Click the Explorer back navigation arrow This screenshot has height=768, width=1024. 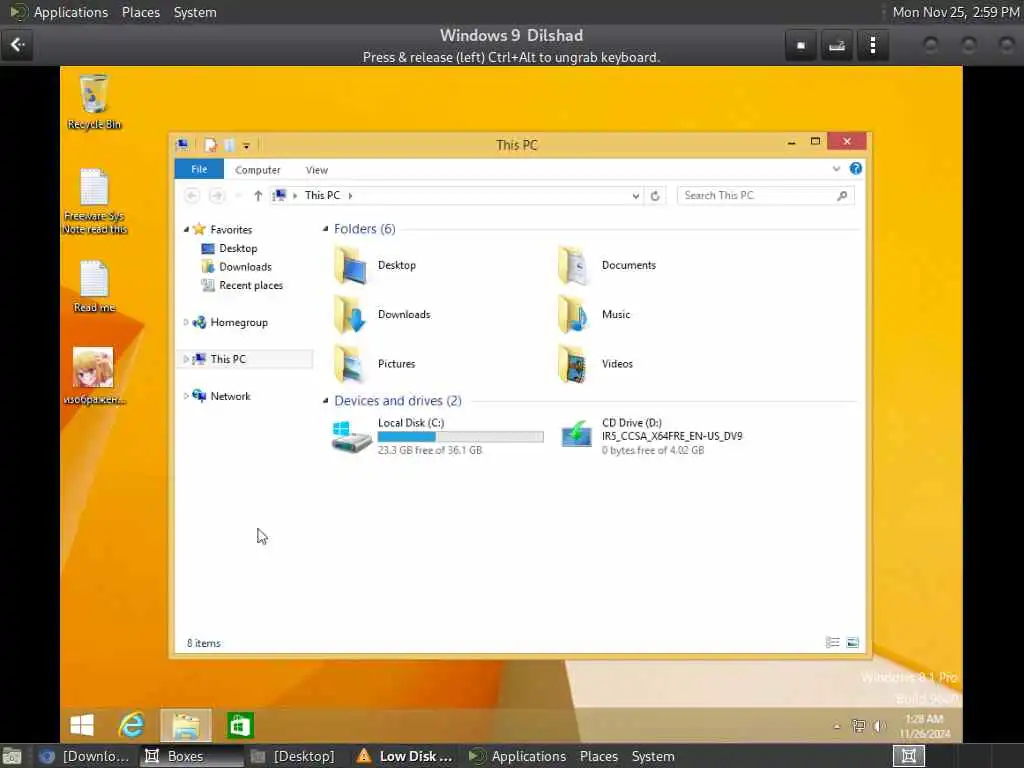tap(192, 195)
